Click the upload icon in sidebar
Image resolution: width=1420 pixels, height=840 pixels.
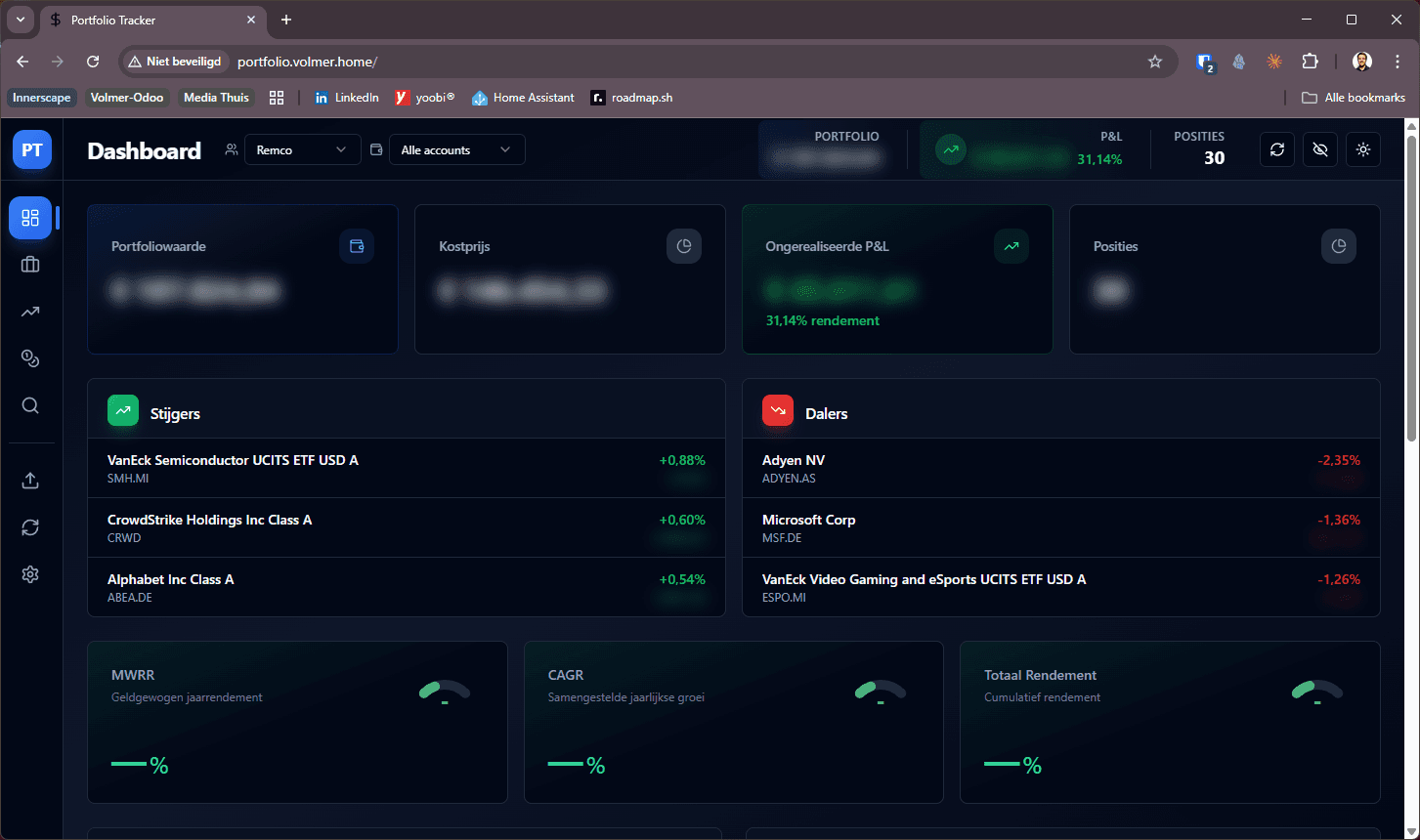point(30,481)
